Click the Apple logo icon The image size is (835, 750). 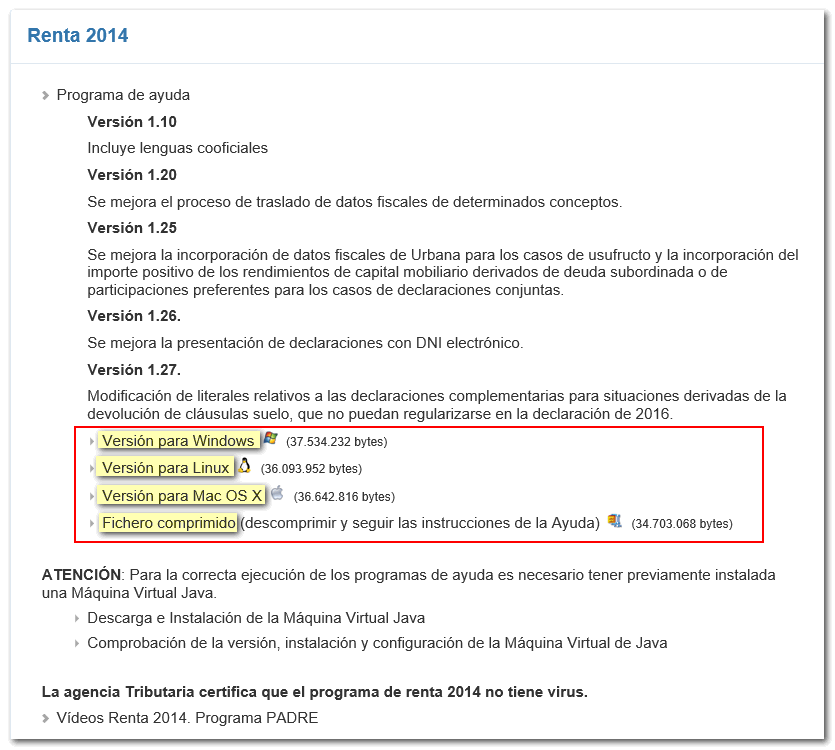tap(277, 493)
